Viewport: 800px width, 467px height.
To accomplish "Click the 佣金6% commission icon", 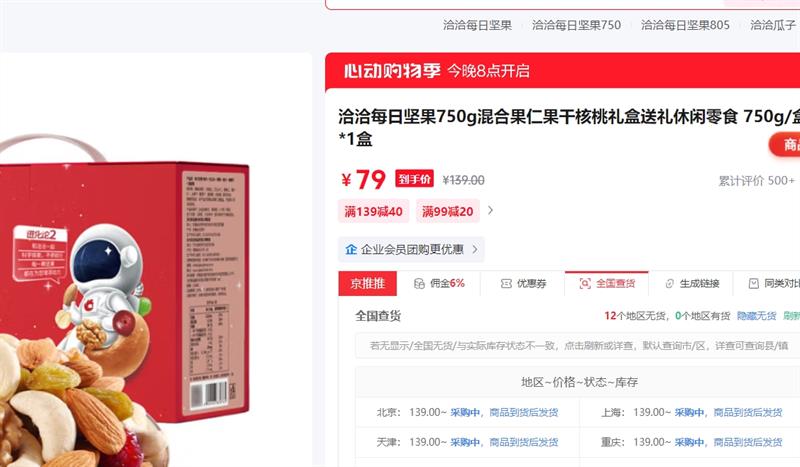I will (419, 284).
